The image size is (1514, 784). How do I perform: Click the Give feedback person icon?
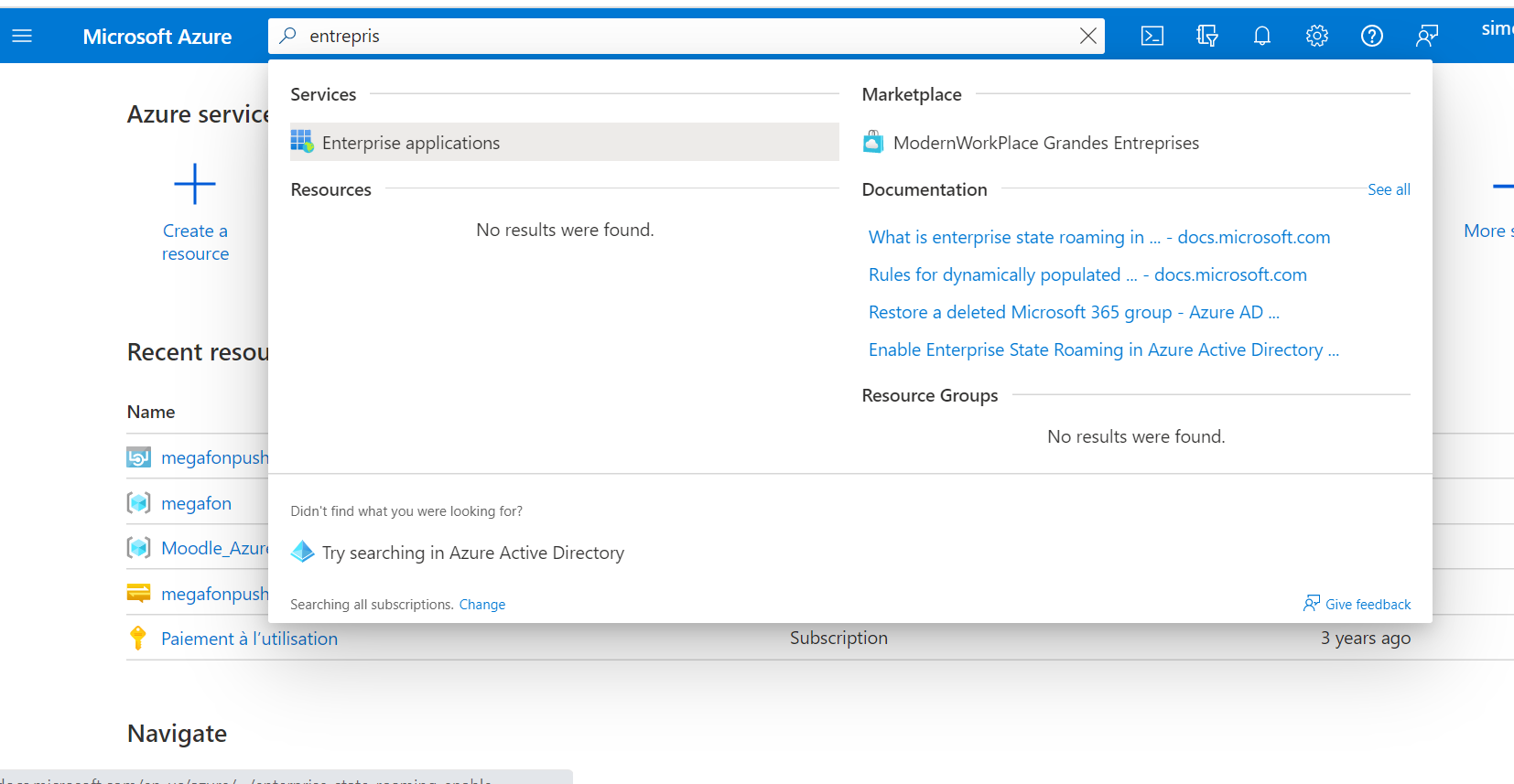click(x=1312, y=604)
